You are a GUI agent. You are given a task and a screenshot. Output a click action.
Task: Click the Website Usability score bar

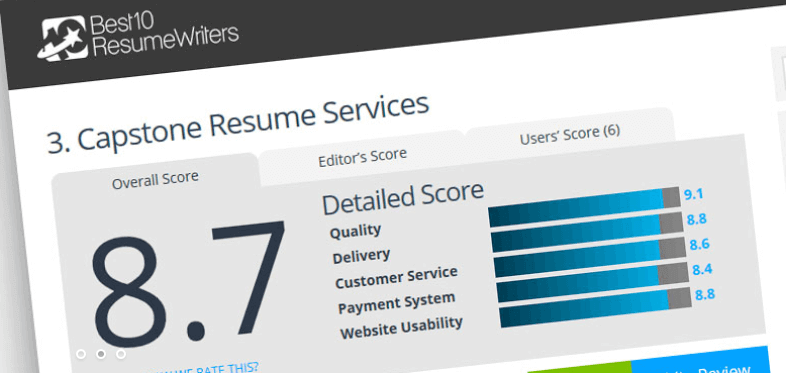[595, 306]
